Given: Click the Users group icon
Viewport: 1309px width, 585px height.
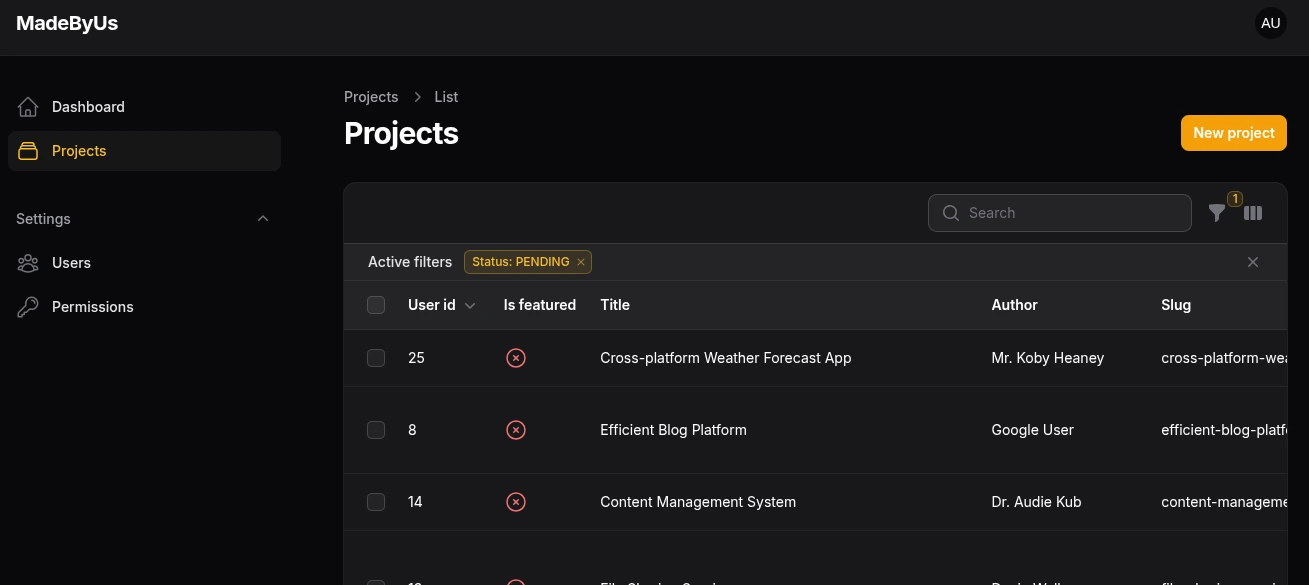Looking at the screenshot, I should tap(28, 263).
